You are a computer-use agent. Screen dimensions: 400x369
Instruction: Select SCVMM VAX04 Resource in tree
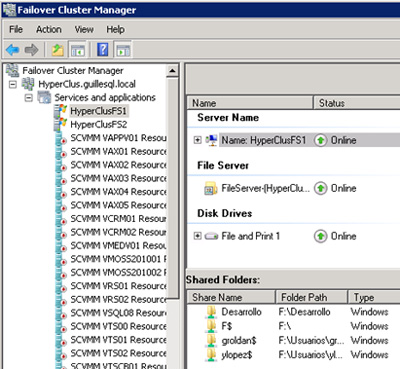[x=118, y=192]
